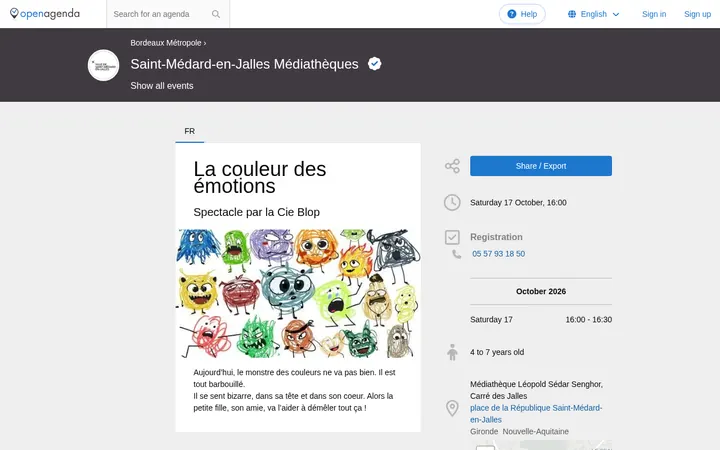This screenshot has width=720, height=450.
Task: Open the OpenAgenda home logo
Action: coord(45,14)
